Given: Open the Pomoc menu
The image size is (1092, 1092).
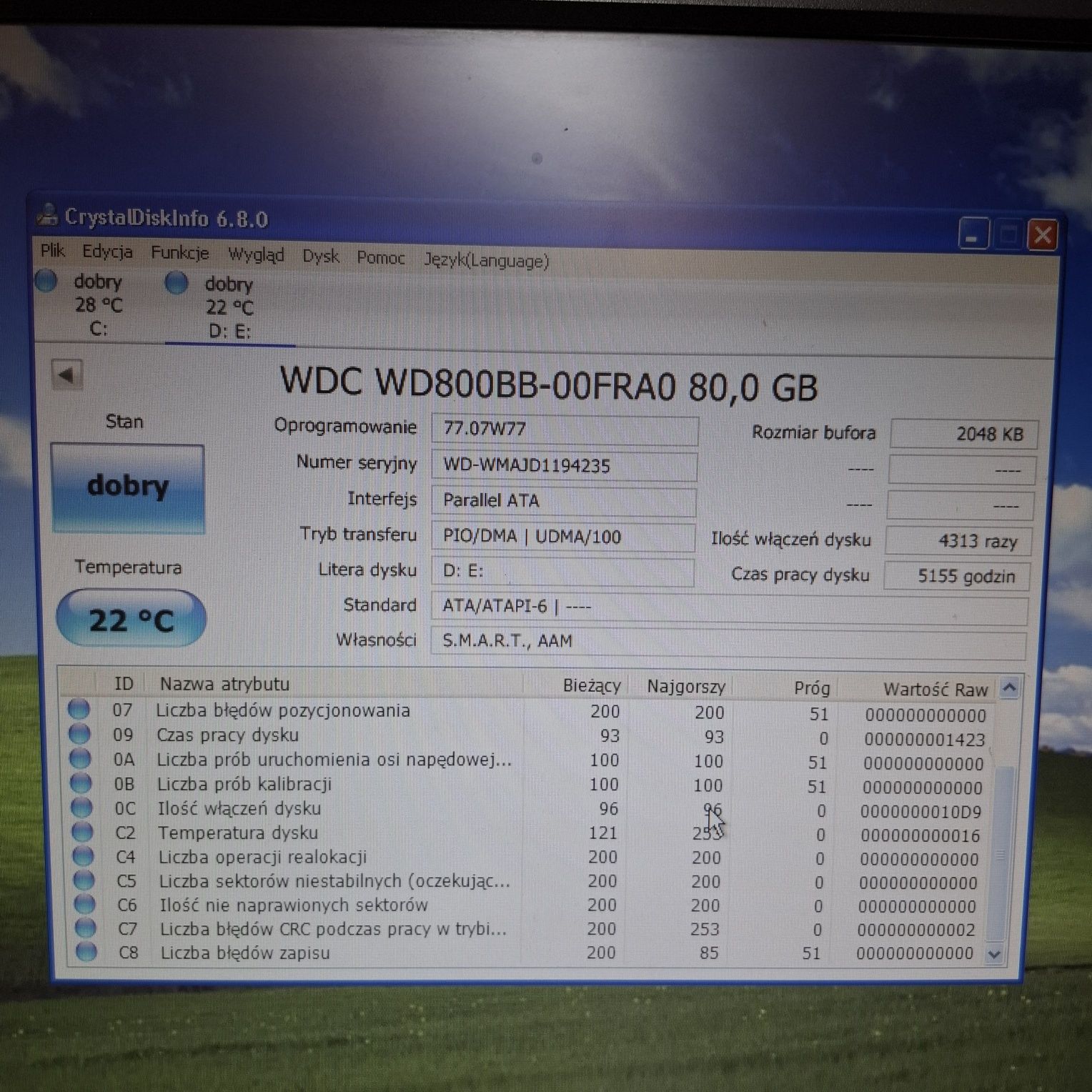Looking at the screenshot, I should pos(380,258).
